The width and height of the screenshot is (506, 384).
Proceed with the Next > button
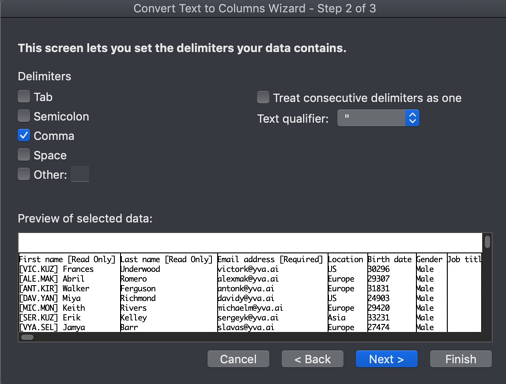click(x=387, y=359)
